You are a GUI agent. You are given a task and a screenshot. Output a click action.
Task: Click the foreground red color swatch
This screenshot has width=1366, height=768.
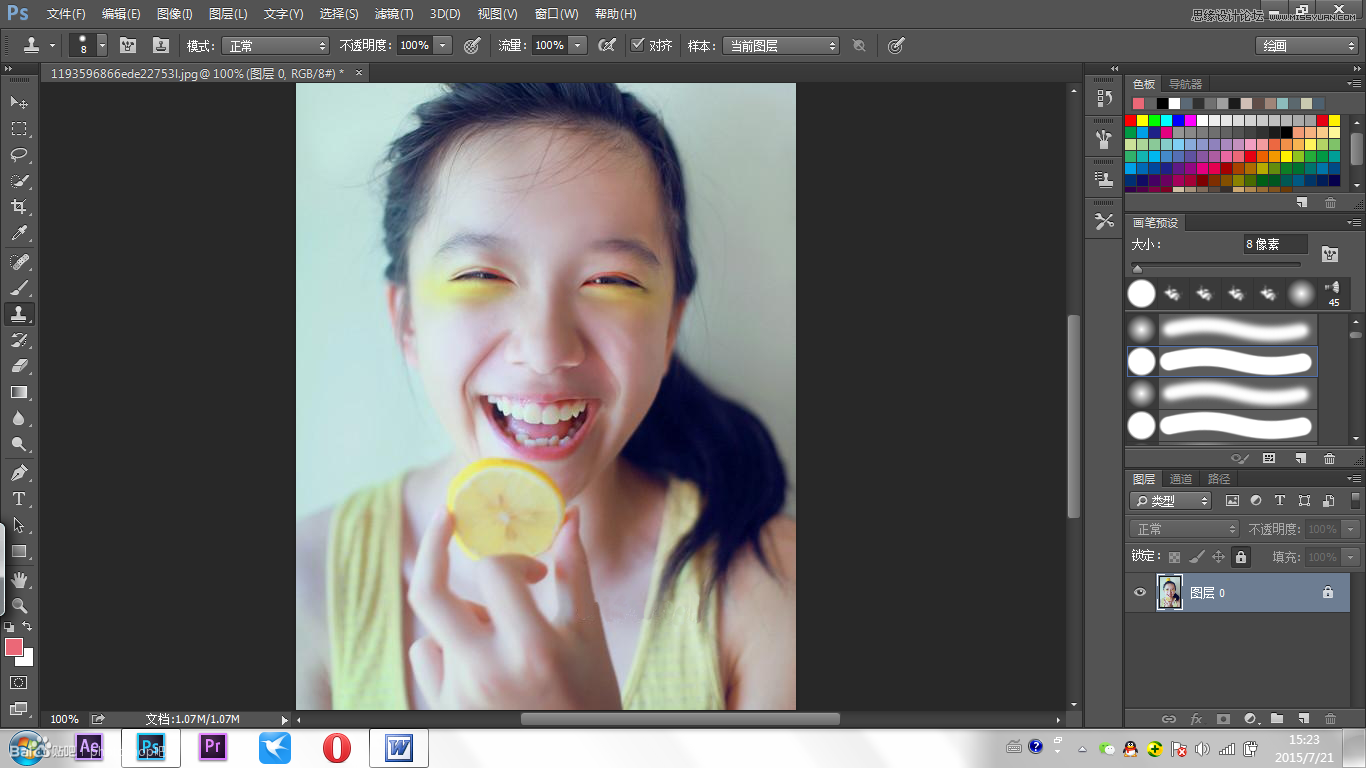14,647
